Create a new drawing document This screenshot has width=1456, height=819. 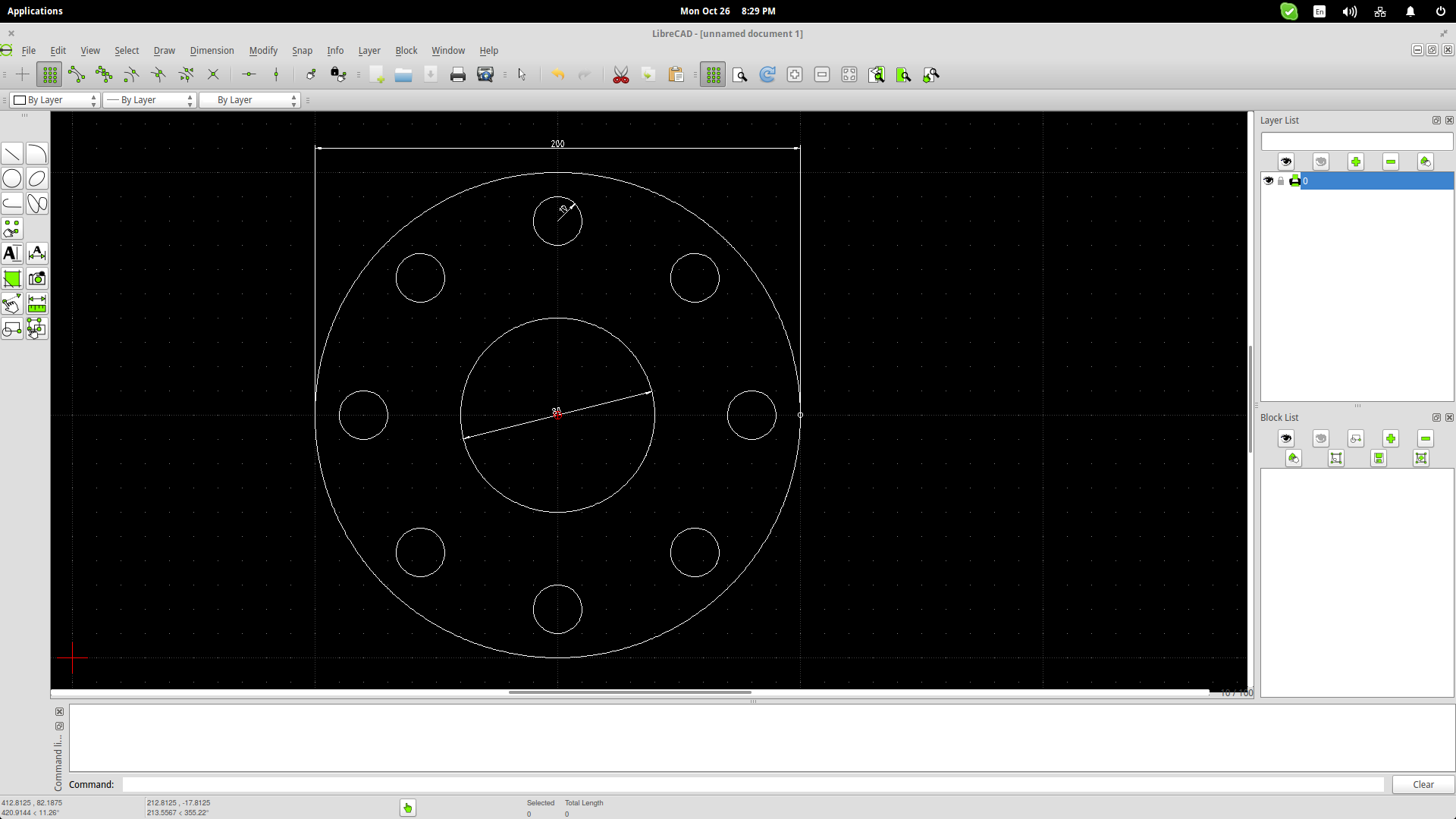pyautogui.click(x=376, y=75)
